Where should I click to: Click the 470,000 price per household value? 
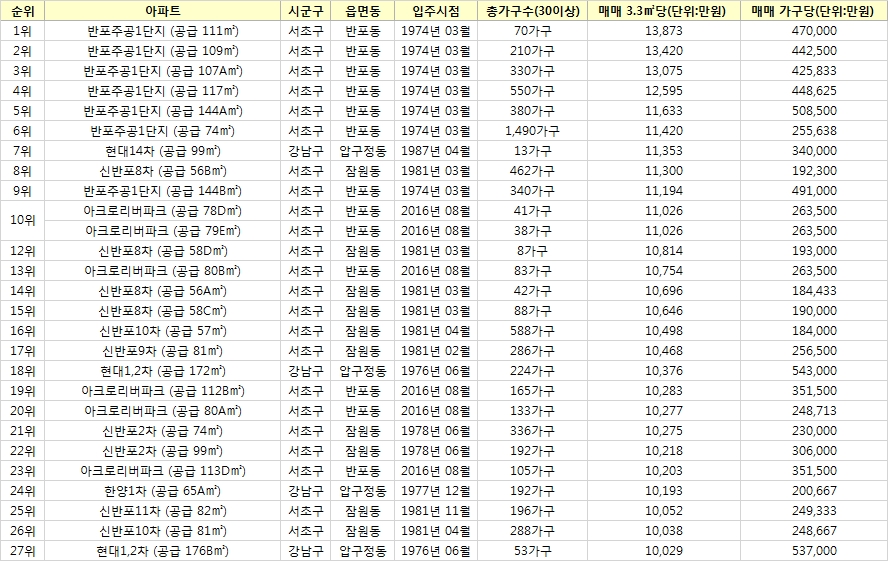814,31
